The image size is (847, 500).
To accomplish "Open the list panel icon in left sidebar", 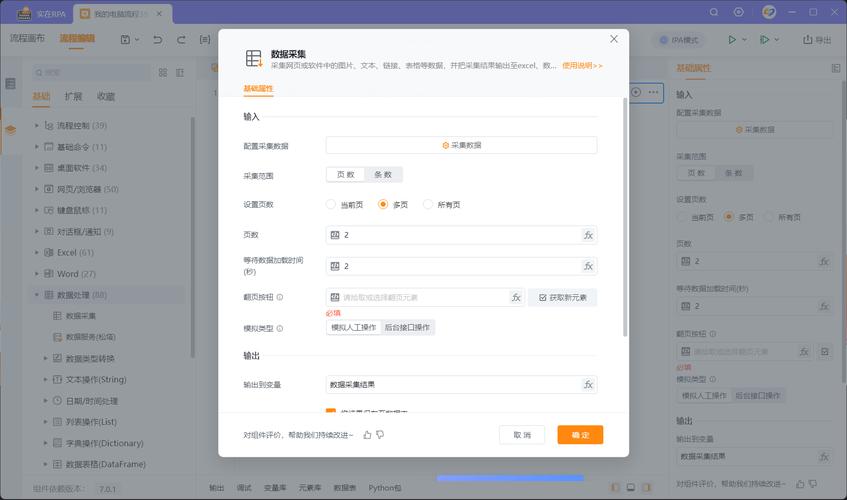I will point(10,84).
